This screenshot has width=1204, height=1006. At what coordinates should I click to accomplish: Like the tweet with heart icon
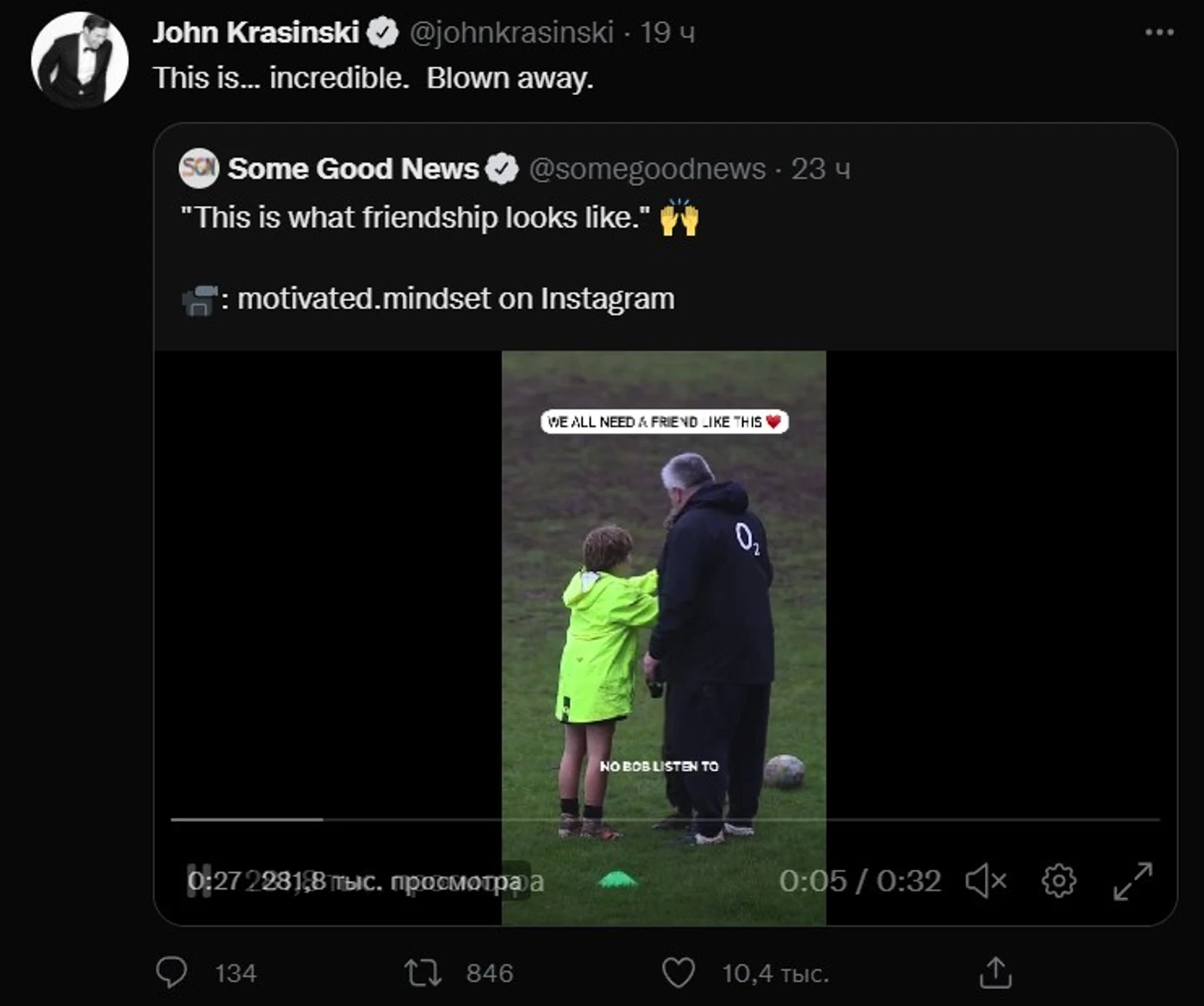coord(679,973)
